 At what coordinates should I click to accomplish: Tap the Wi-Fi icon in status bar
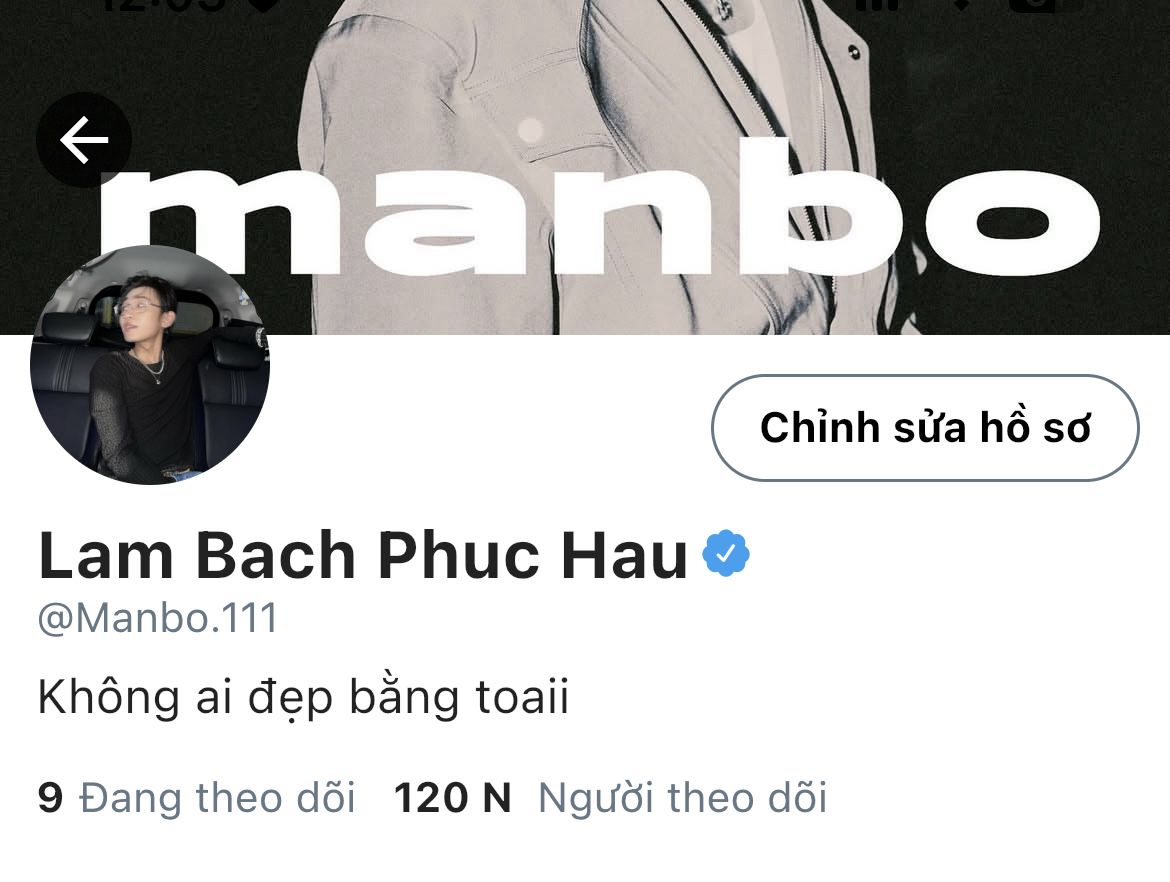point(963,4)
